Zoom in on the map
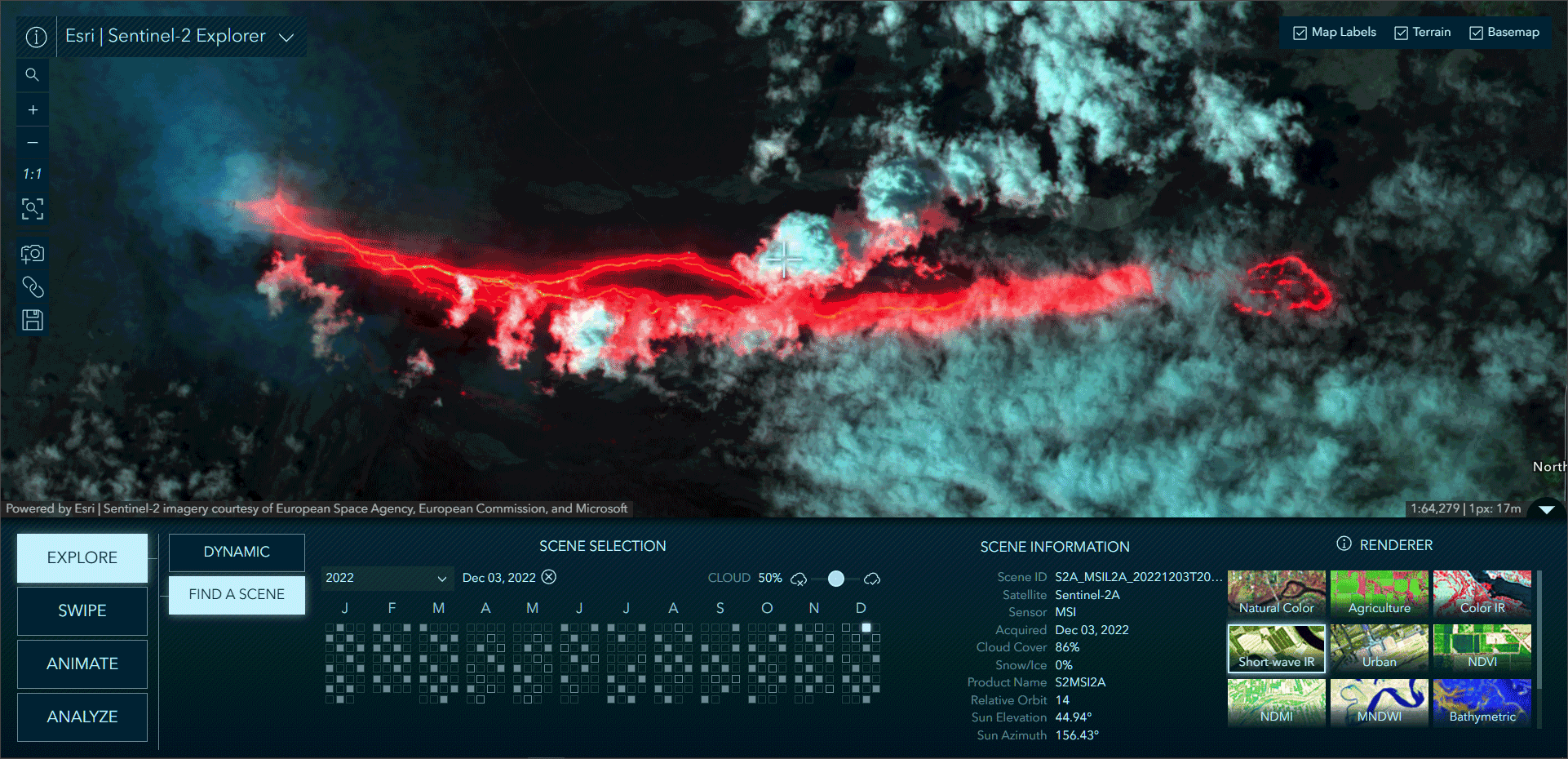The width and height of the screenshot is (1568, 759). (x=33, y=109)
